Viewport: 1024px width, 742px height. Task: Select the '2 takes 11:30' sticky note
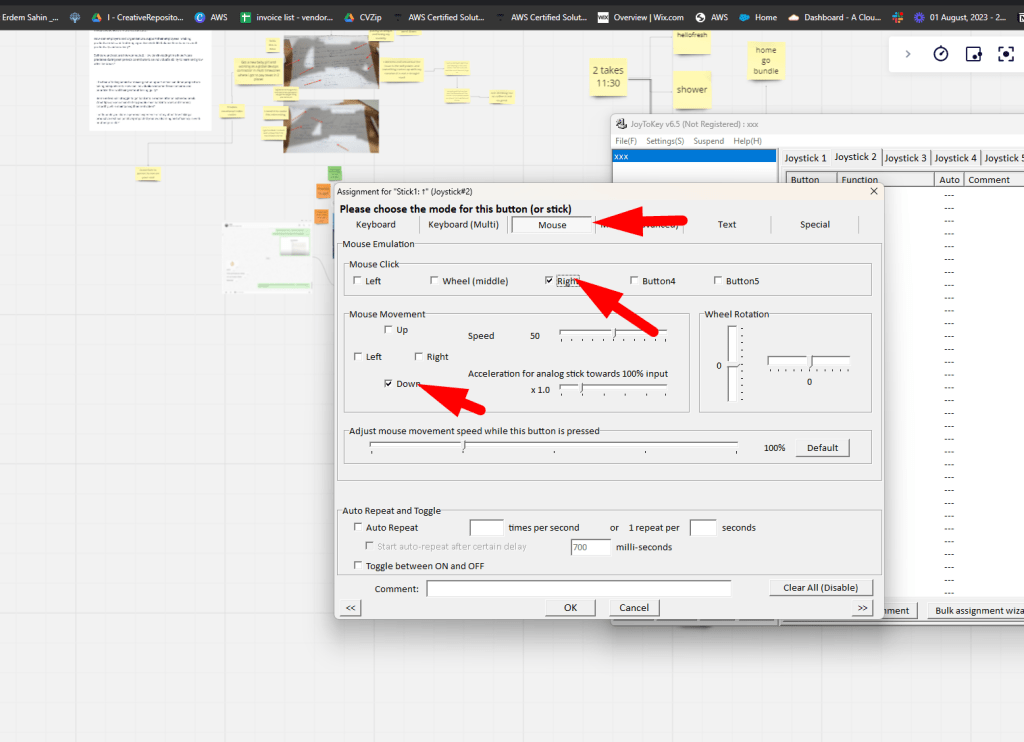[x=608, y=77]
